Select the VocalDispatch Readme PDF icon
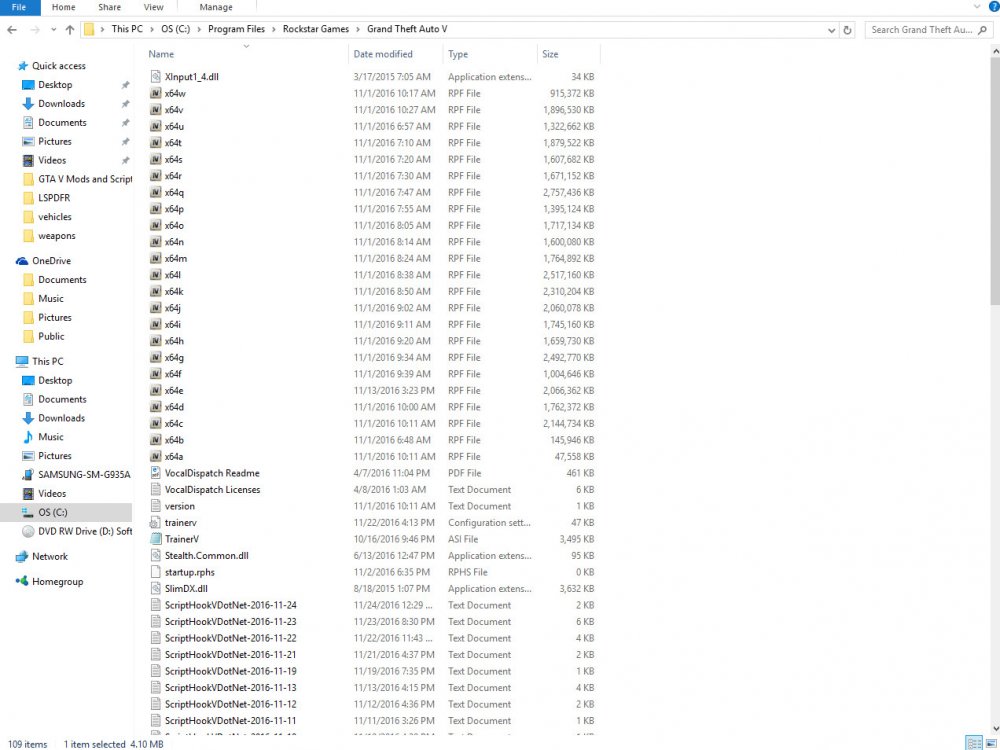Viewport: 1000px width, 750px height. 155,473
